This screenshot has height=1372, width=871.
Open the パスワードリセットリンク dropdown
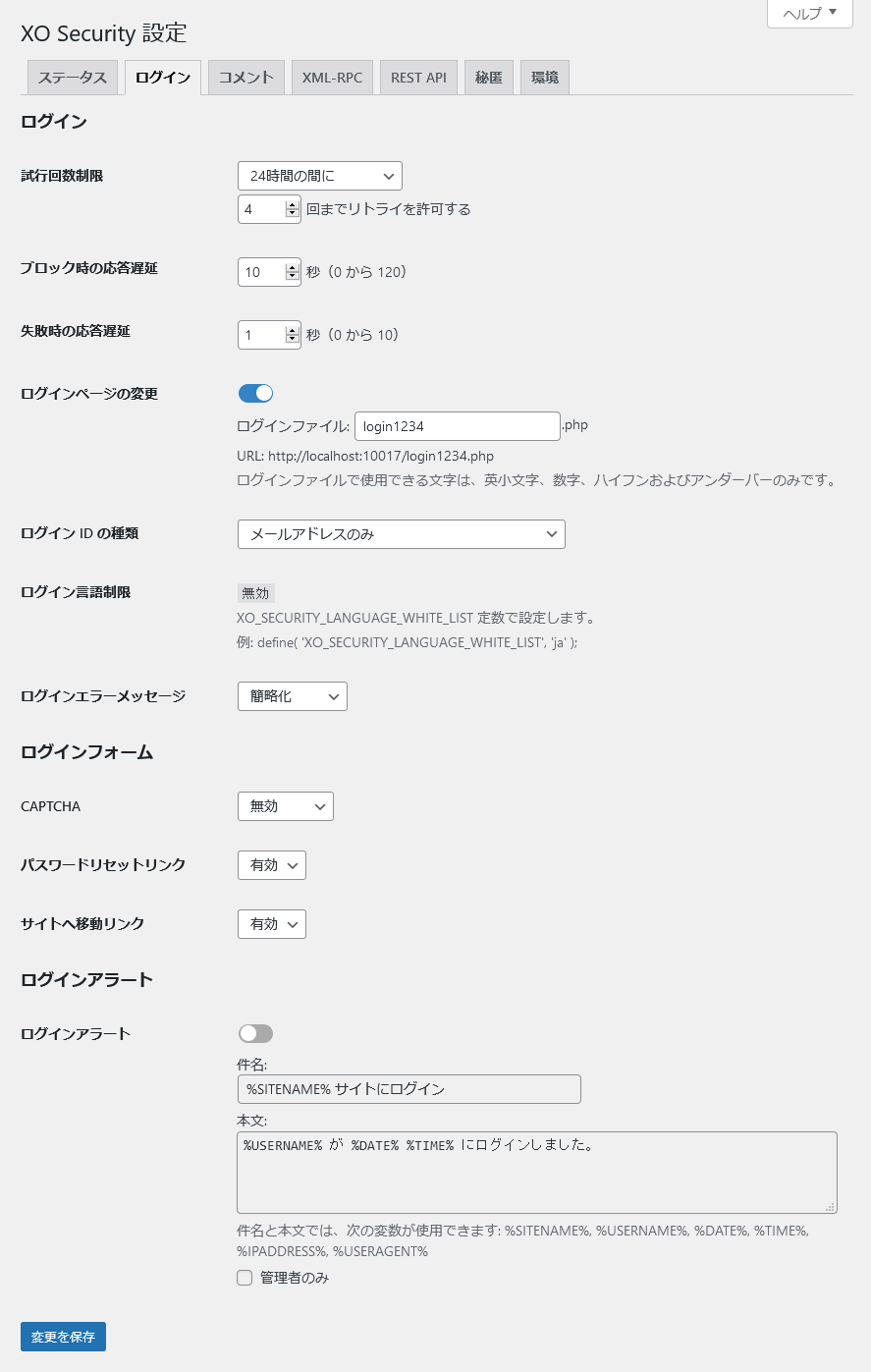(271, 865)
